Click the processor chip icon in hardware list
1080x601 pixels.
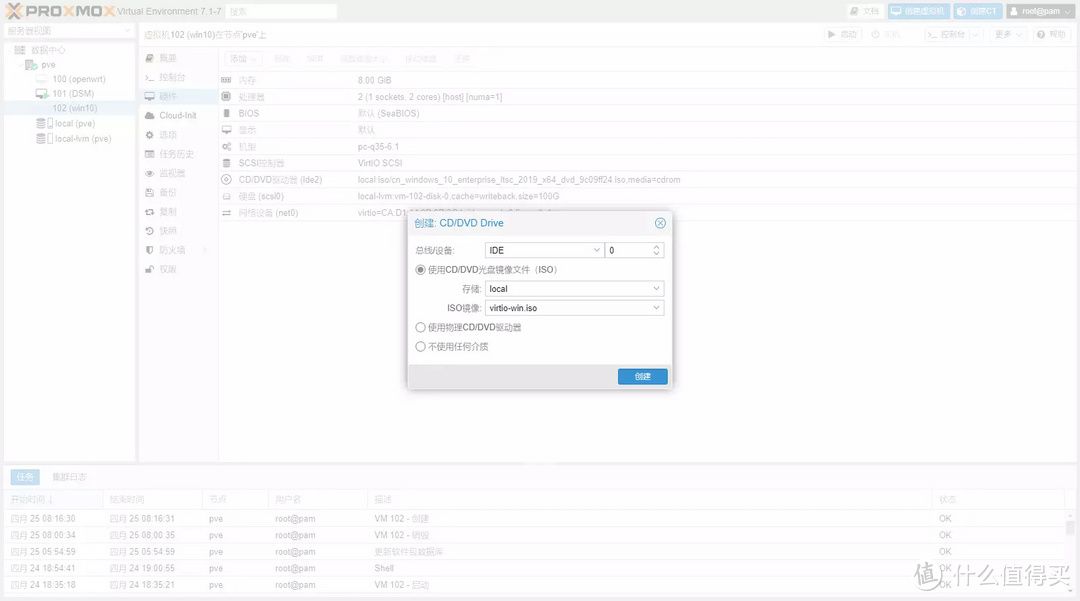(226, 96)
